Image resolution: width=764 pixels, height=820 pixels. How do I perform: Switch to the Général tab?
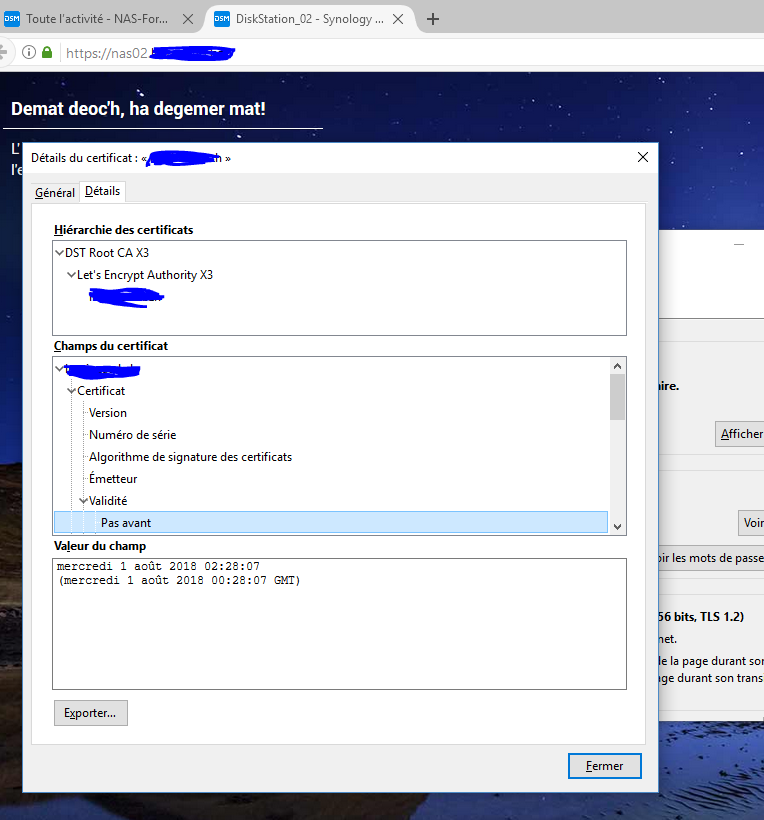(54, 192)
